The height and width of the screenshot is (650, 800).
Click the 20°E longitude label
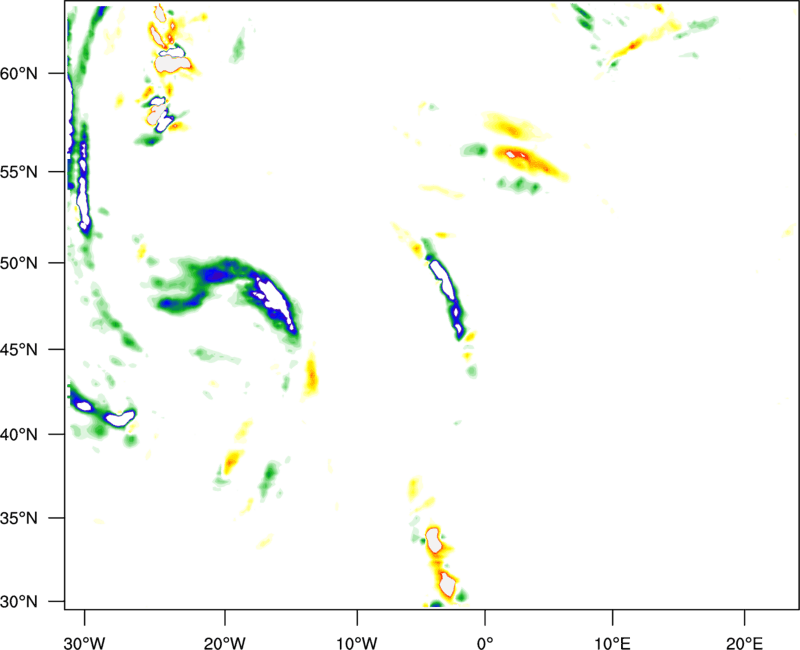click(x=744, y=643)
